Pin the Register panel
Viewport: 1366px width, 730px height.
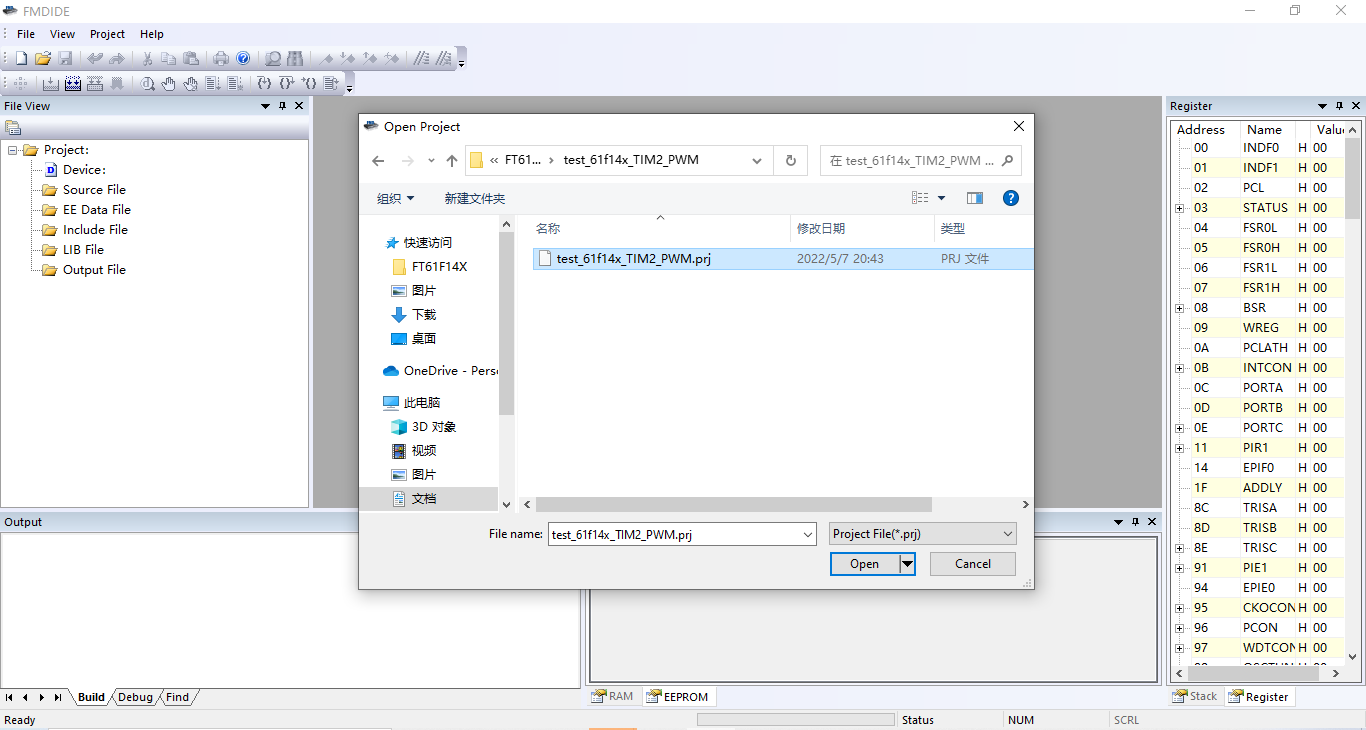1339,106
